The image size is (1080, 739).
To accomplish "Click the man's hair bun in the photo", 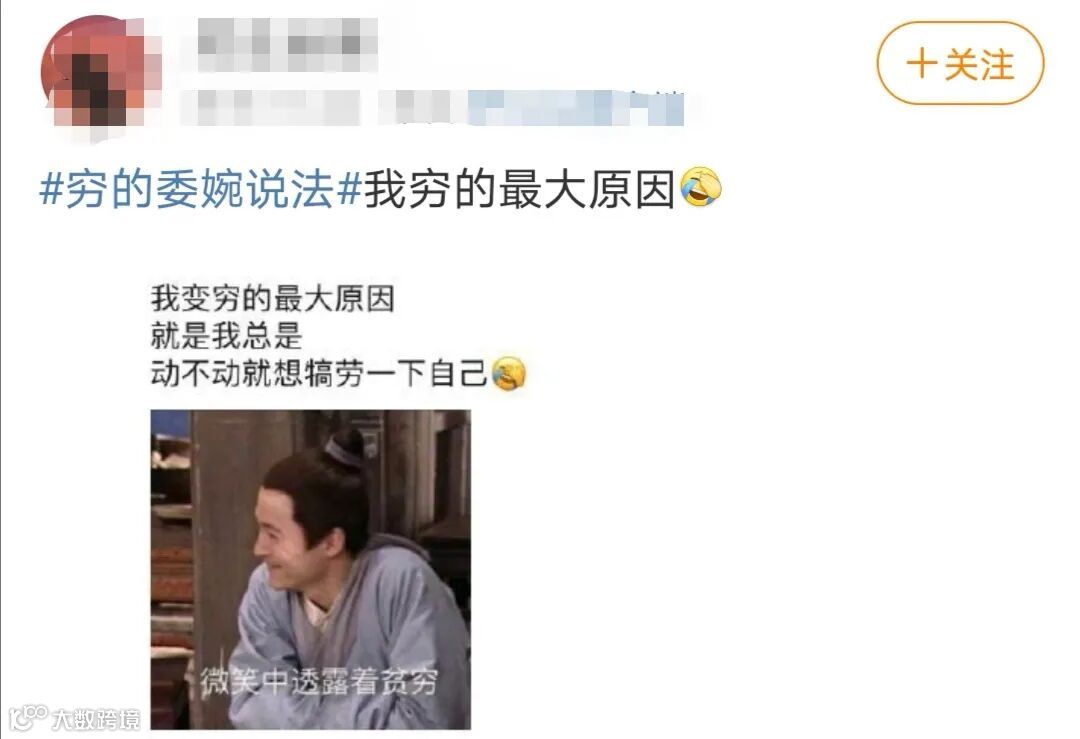I will point(344,448).
